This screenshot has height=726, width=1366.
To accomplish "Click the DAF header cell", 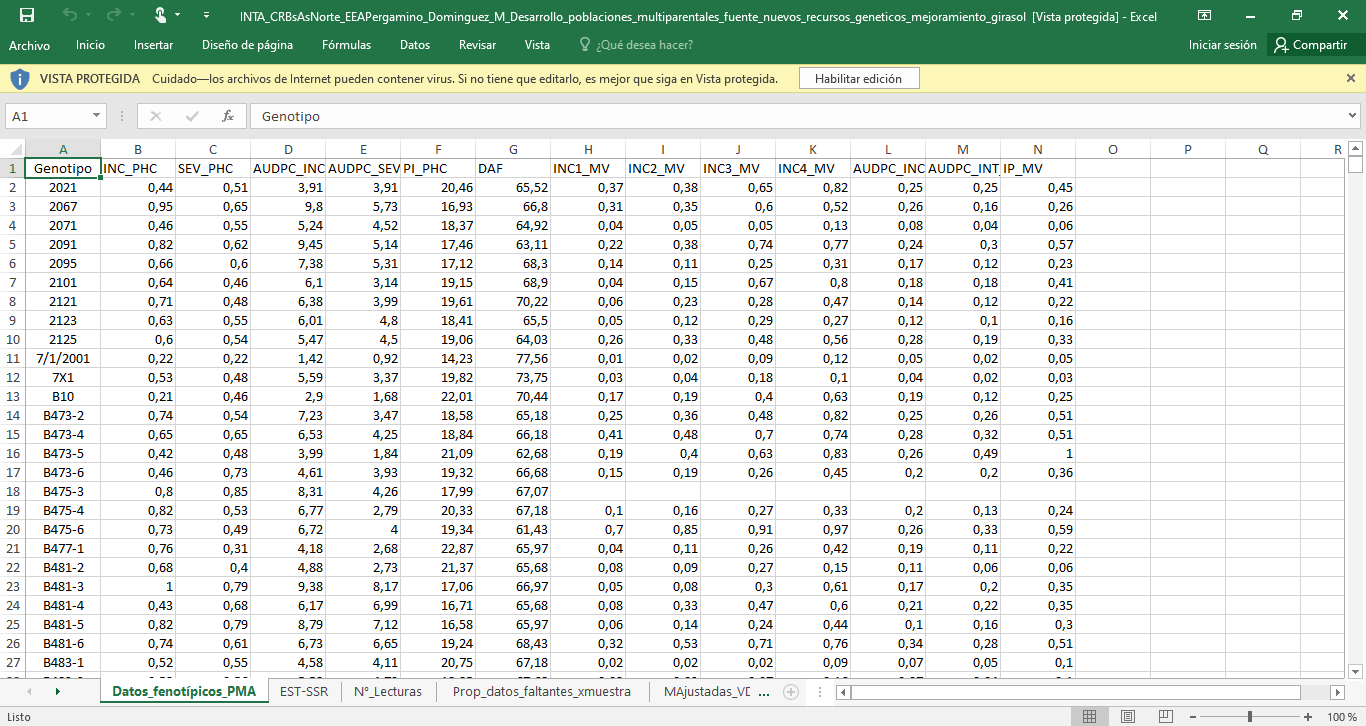I will (513, 169).
